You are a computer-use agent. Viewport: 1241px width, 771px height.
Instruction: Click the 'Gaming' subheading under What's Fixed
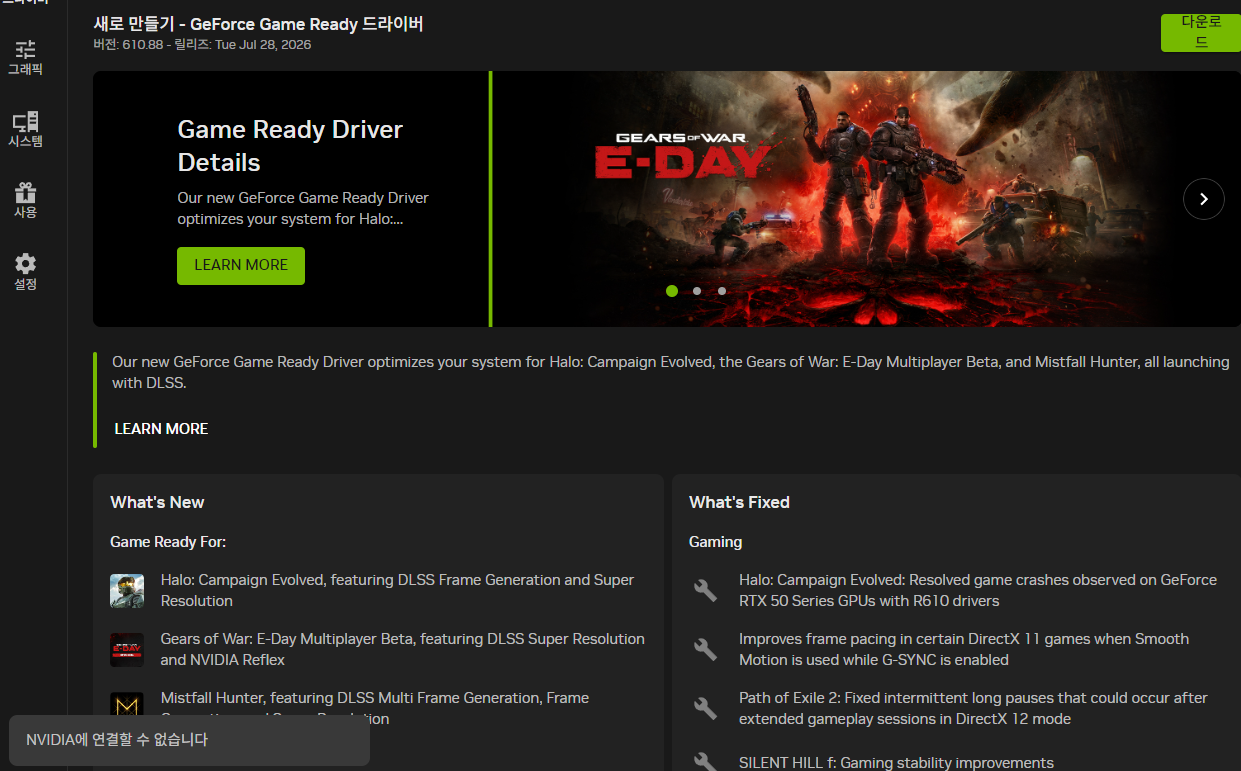pyautogui.click(x=715, y=542)
